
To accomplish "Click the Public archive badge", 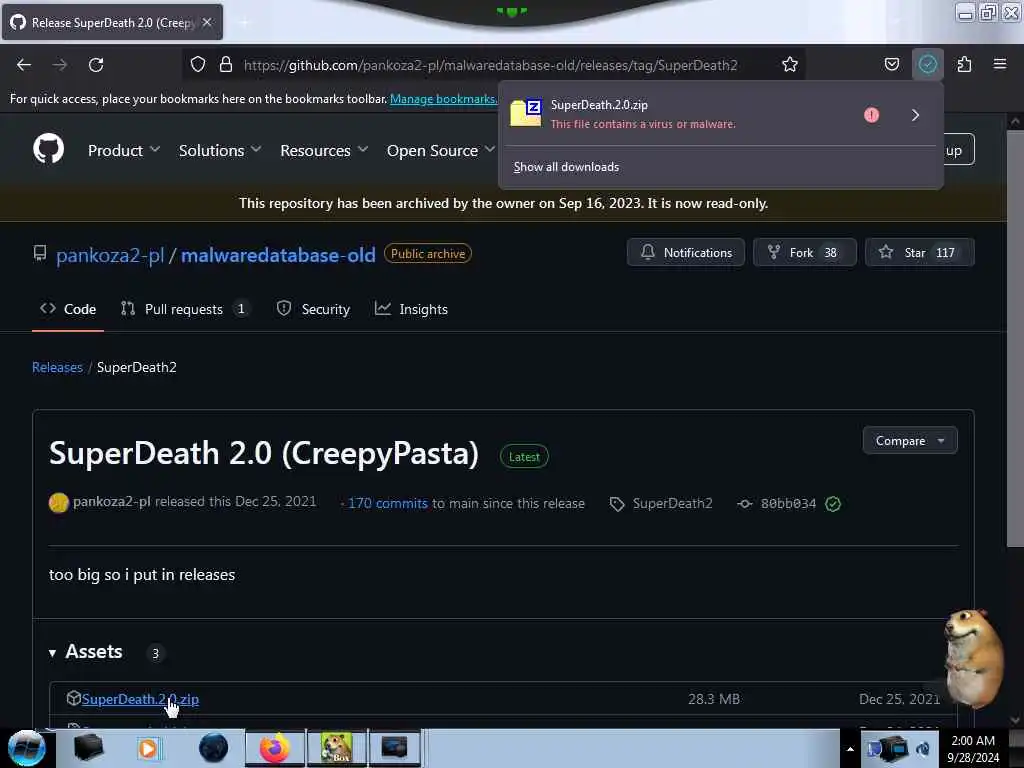I will point(428,253).
